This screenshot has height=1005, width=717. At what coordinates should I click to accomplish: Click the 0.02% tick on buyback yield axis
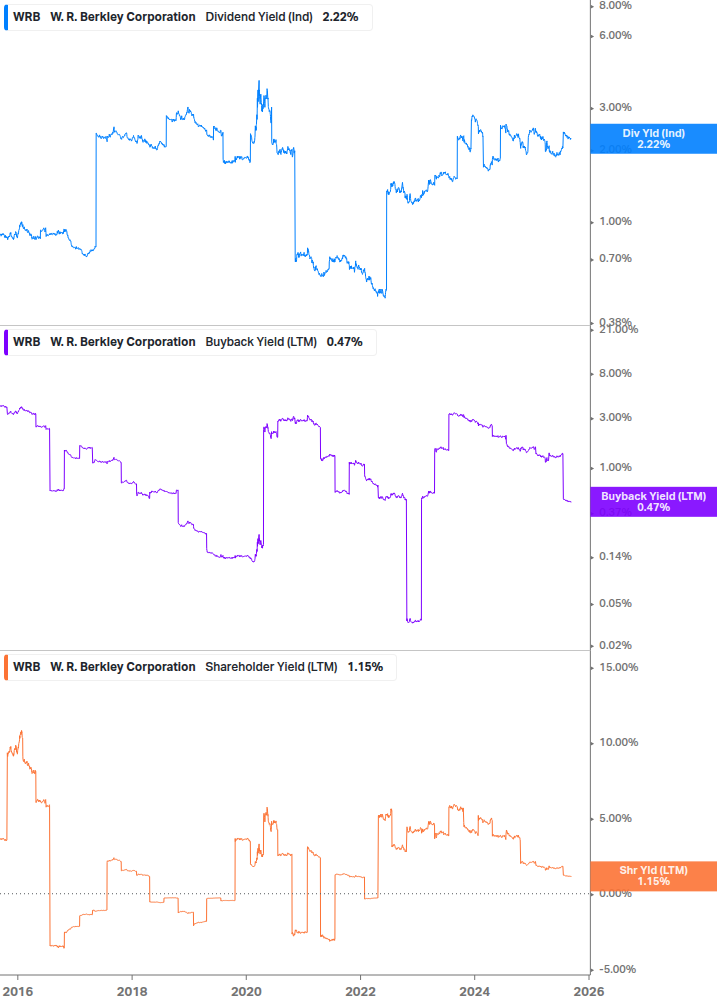point(615,645)
